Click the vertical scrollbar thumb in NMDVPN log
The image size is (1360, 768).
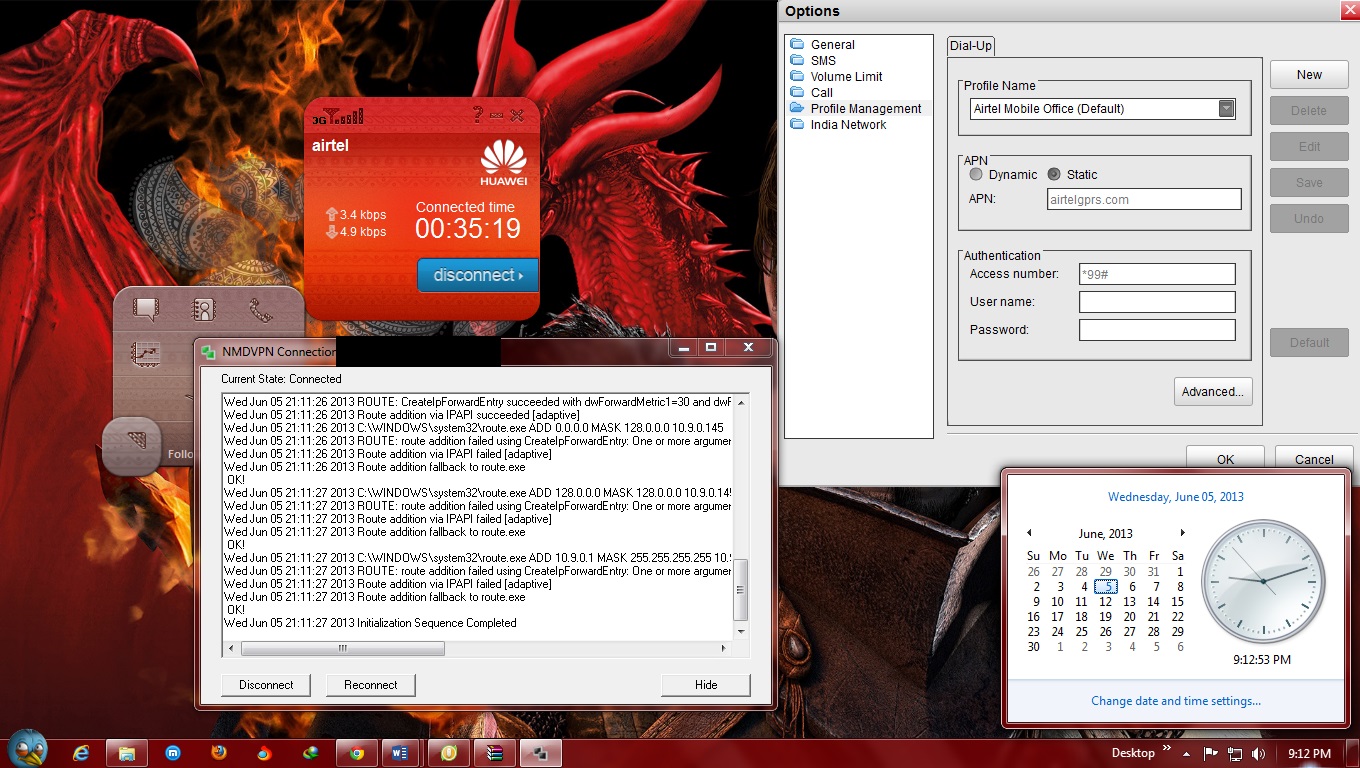[741, 590]
